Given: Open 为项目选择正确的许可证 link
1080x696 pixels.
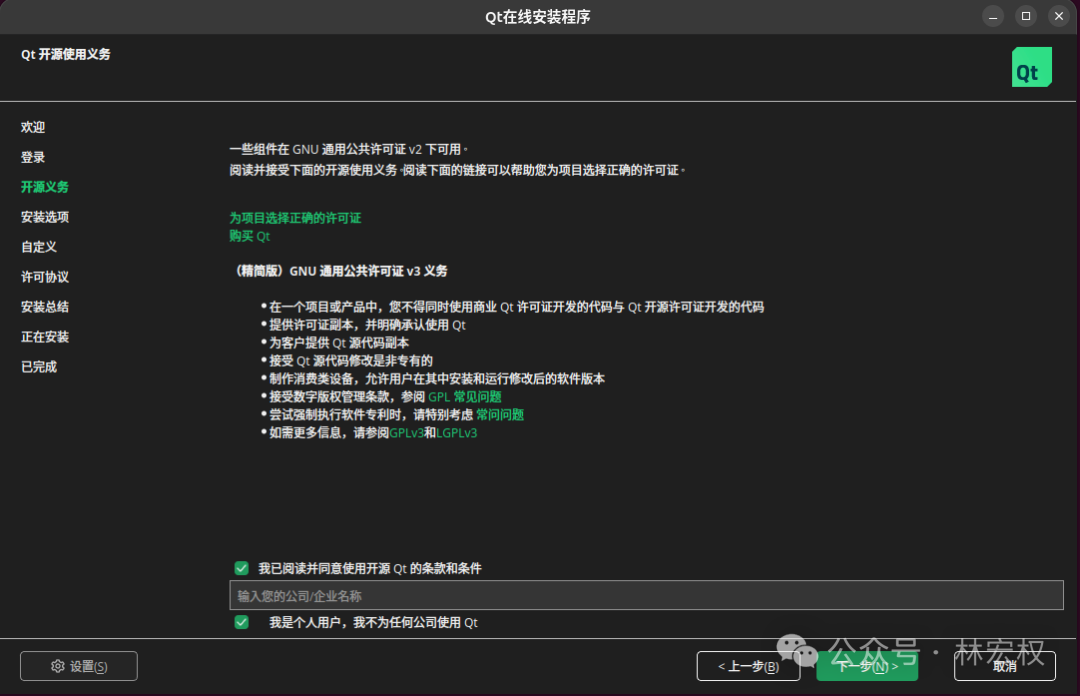Looking at the screenshot, I should point(295,218).
